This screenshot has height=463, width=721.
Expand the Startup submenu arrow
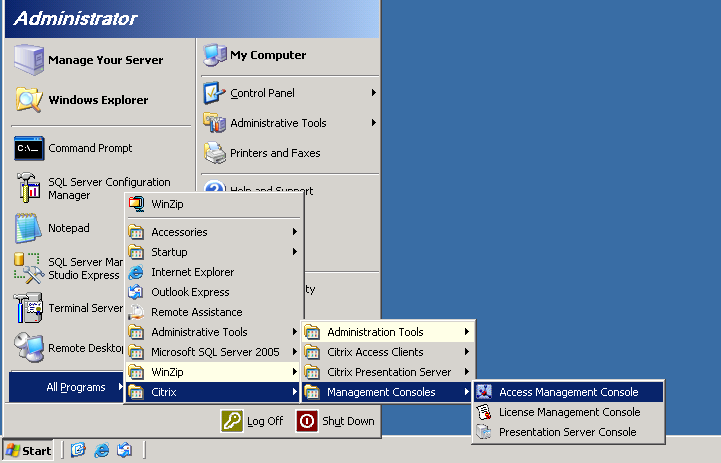pyautogui.click(x=294, y=252)
